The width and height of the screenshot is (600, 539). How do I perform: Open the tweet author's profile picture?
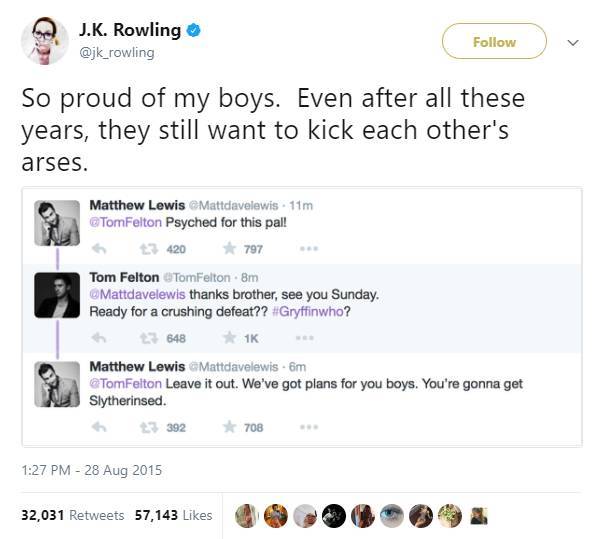44,41
